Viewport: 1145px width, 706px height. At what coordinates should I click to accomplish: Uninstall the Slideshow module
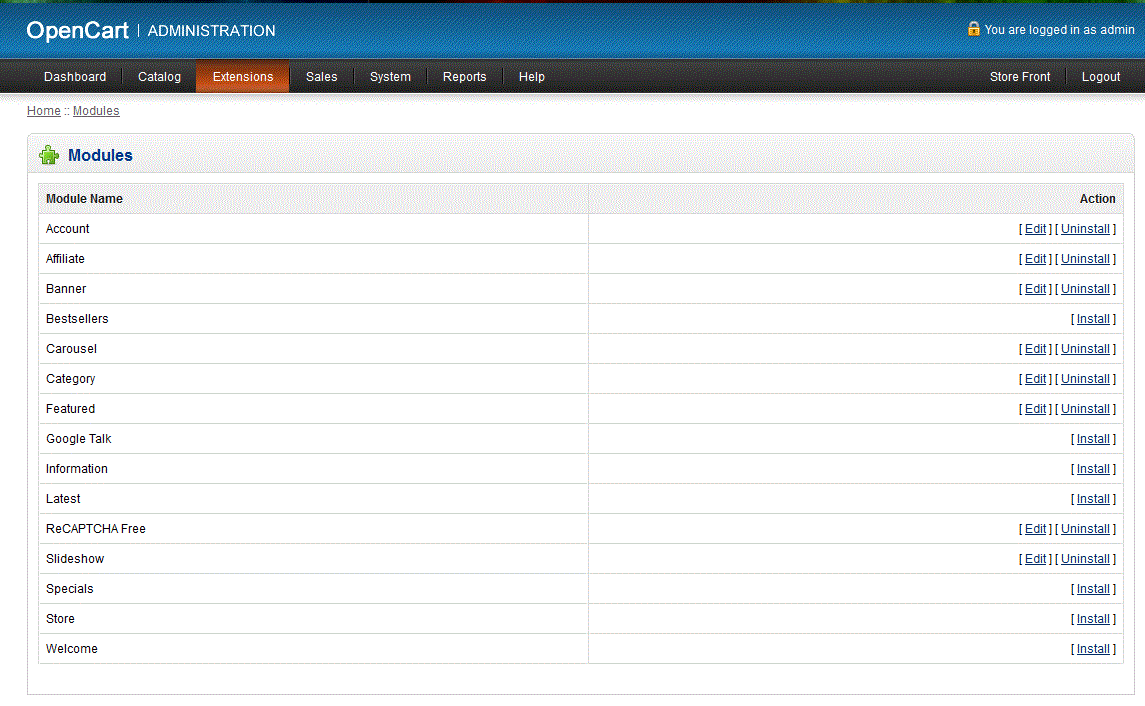(x=1085, y=559)
